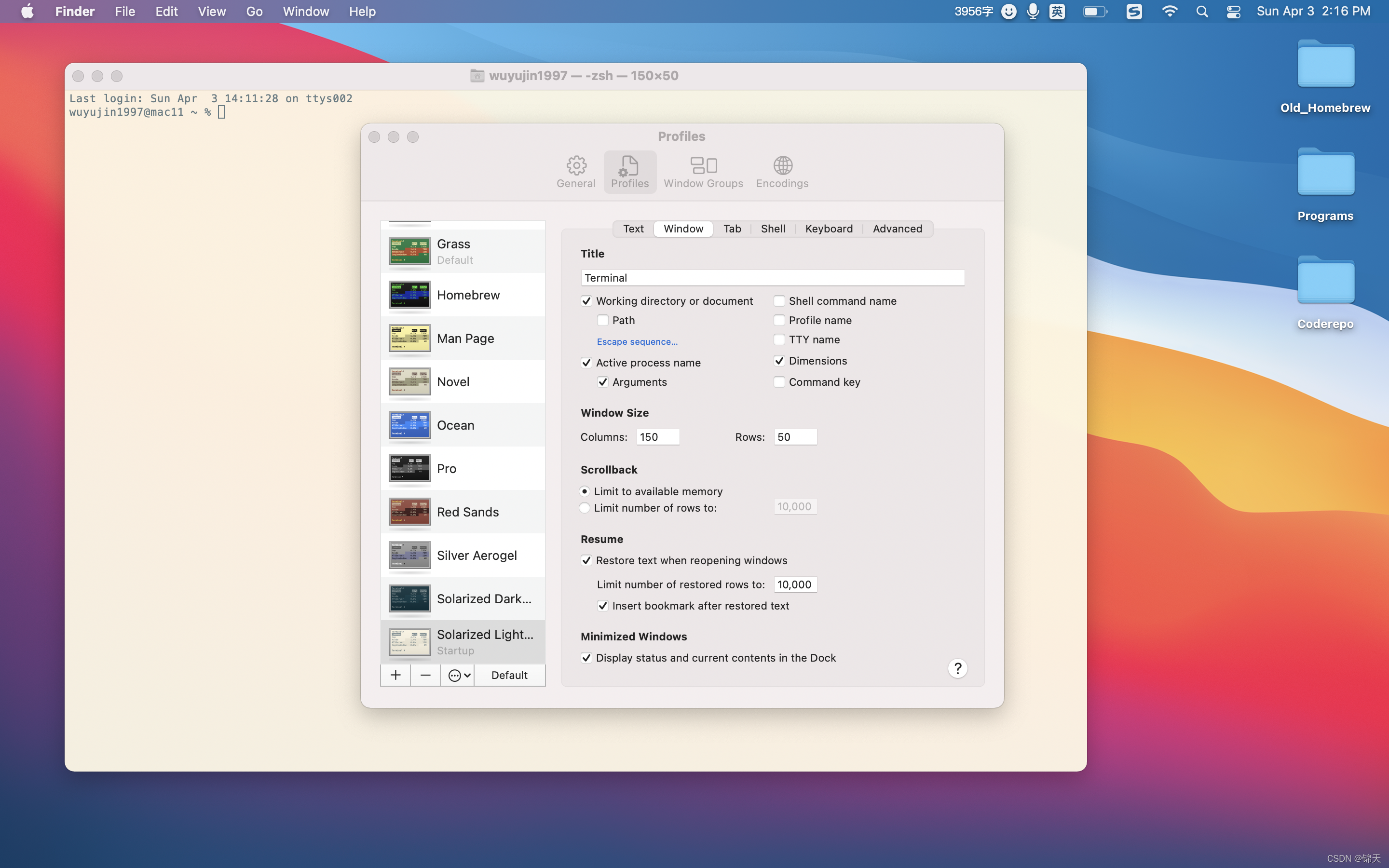The width and height of the screenshot is (1389, 868).
Task: Expand the profile actions ellipsis menu
Action: 459,675
